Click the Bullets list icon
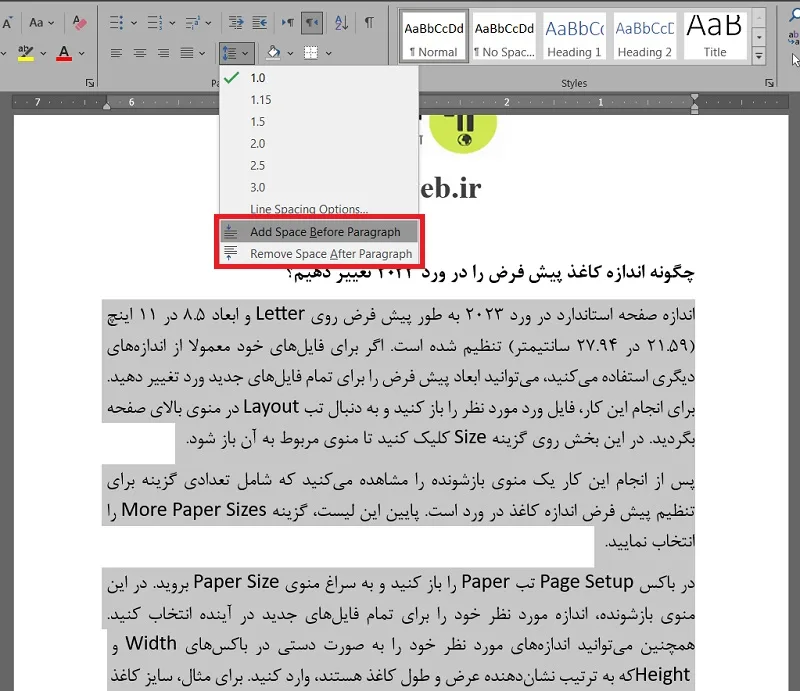 tap(116, 22)
